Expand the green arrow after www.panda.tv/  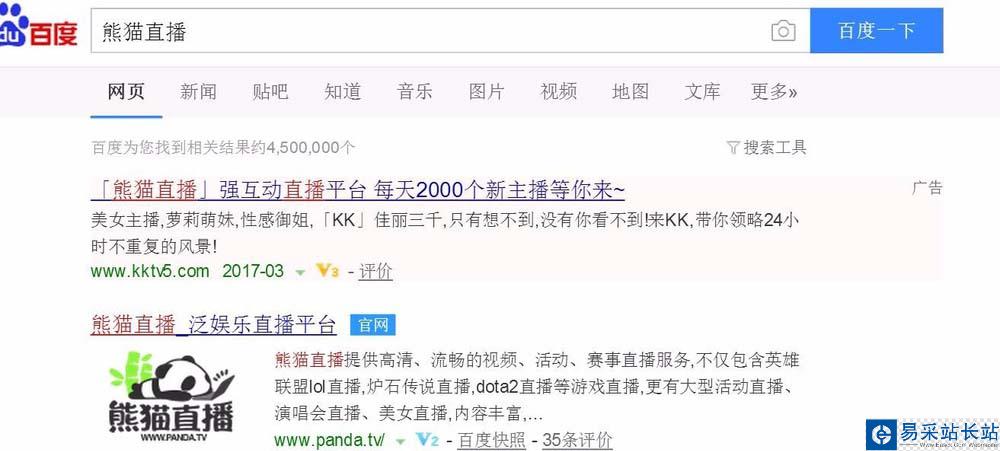point(401,441)
